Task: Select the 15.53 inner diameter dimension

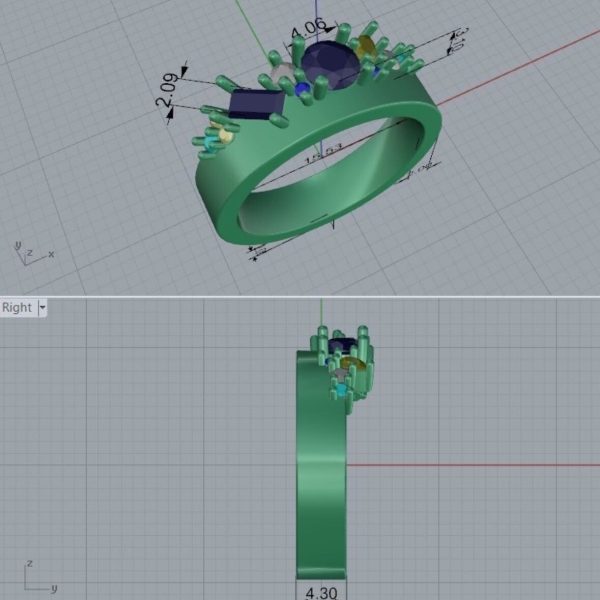Action: [x=326, y=154]
